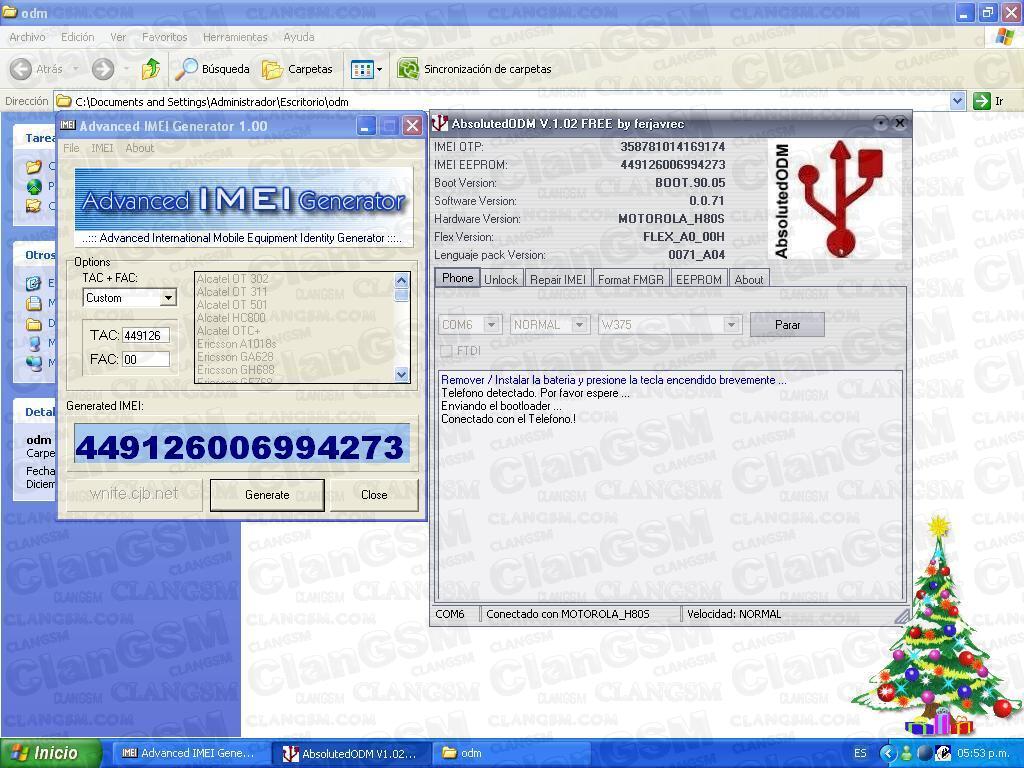Toggle the Carpetas folders pane
Viewport: 1024px width, 768px height.
click(x=297, y=69)
